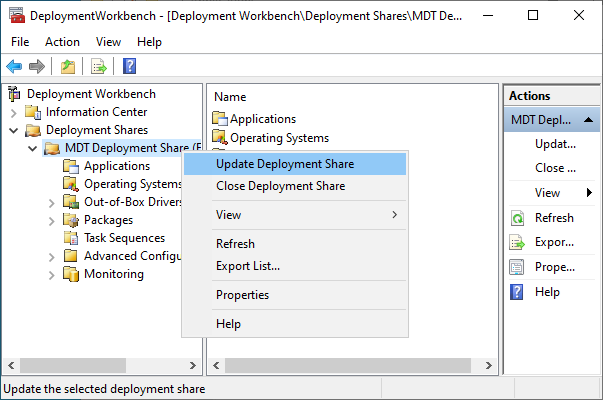Click the Help icon in Actions pane

[517, 292]
